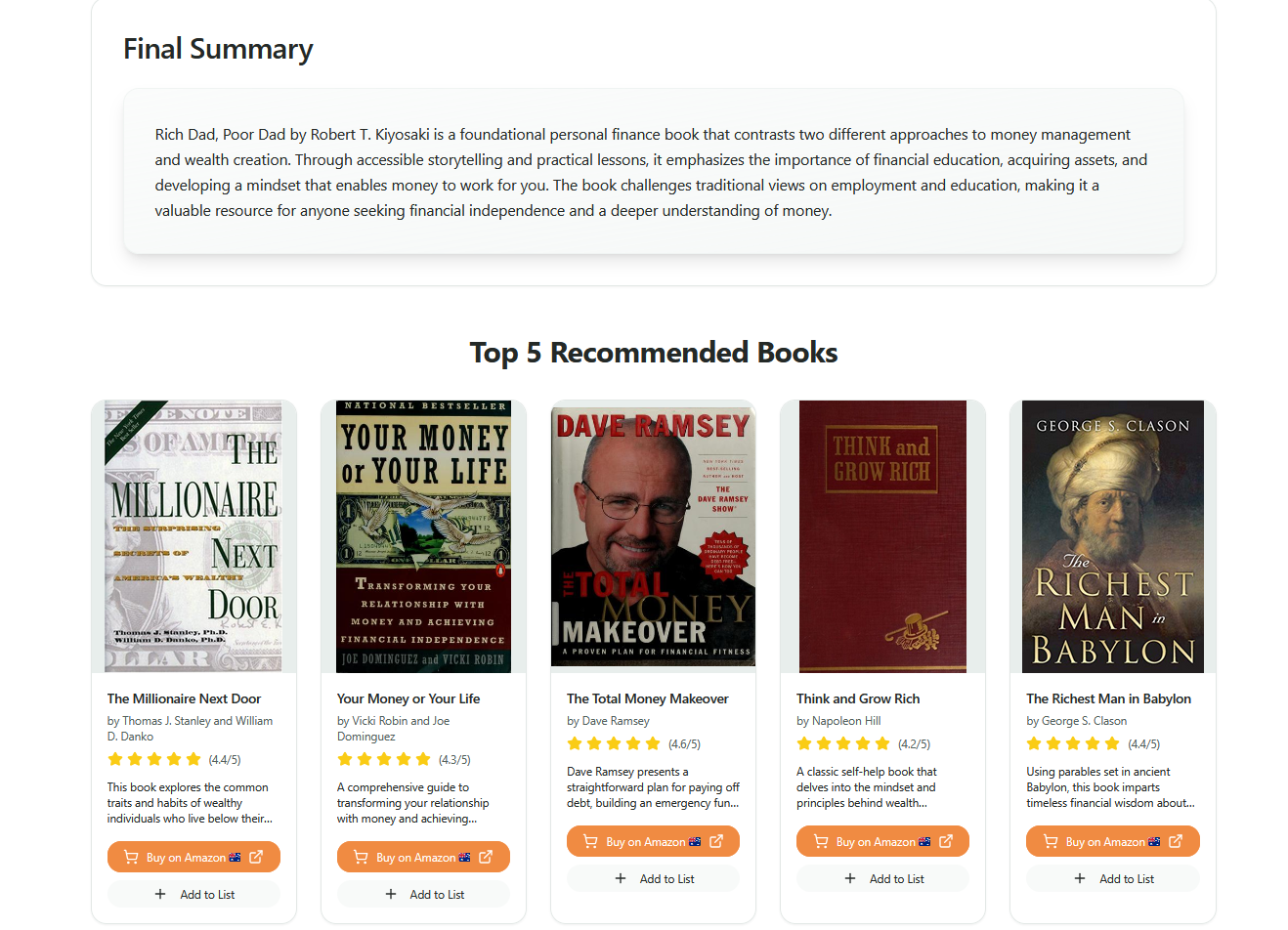Add Your Money or Your Life to list
This screenshot has width=1288, height=930.
[424, 895]
